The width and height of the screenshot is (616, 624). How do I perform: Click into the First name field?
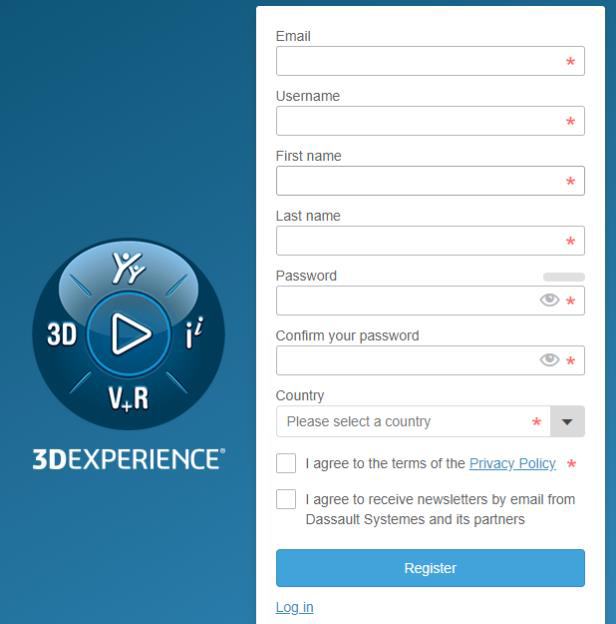click(x=430, y=181)
